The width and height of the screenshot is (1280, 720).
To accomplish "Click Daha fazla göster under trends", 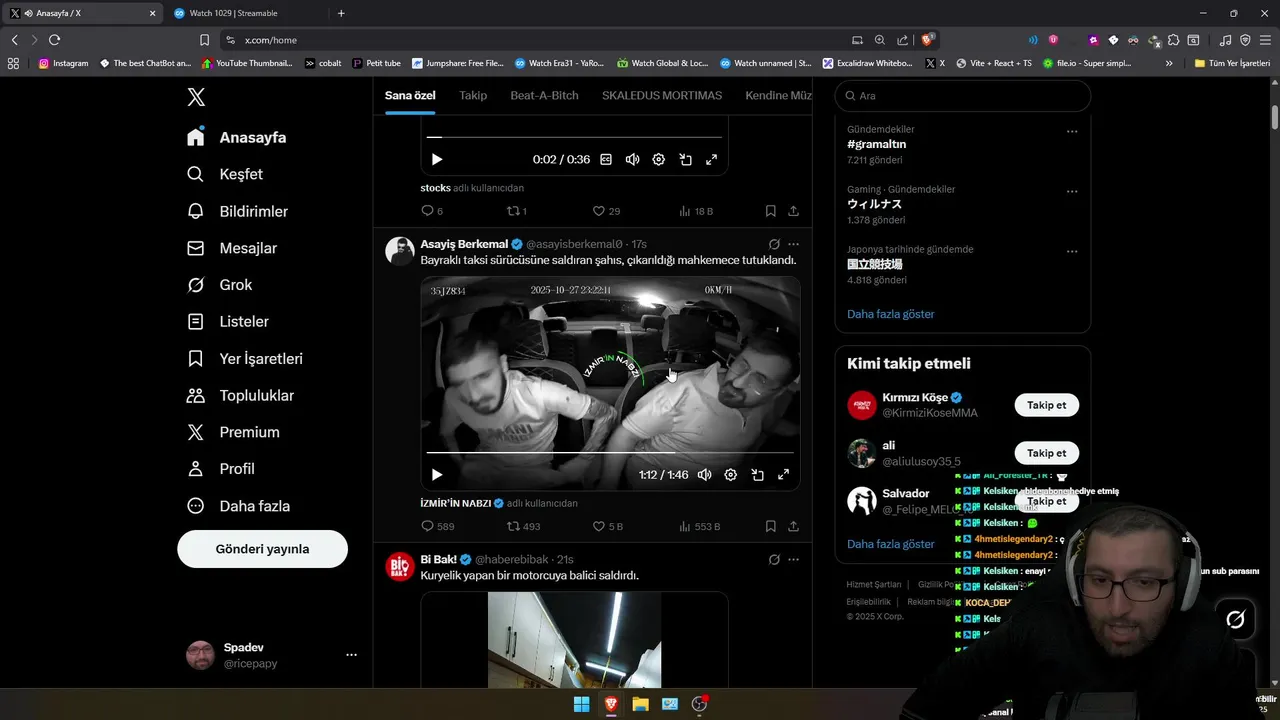I will point(890,314).
